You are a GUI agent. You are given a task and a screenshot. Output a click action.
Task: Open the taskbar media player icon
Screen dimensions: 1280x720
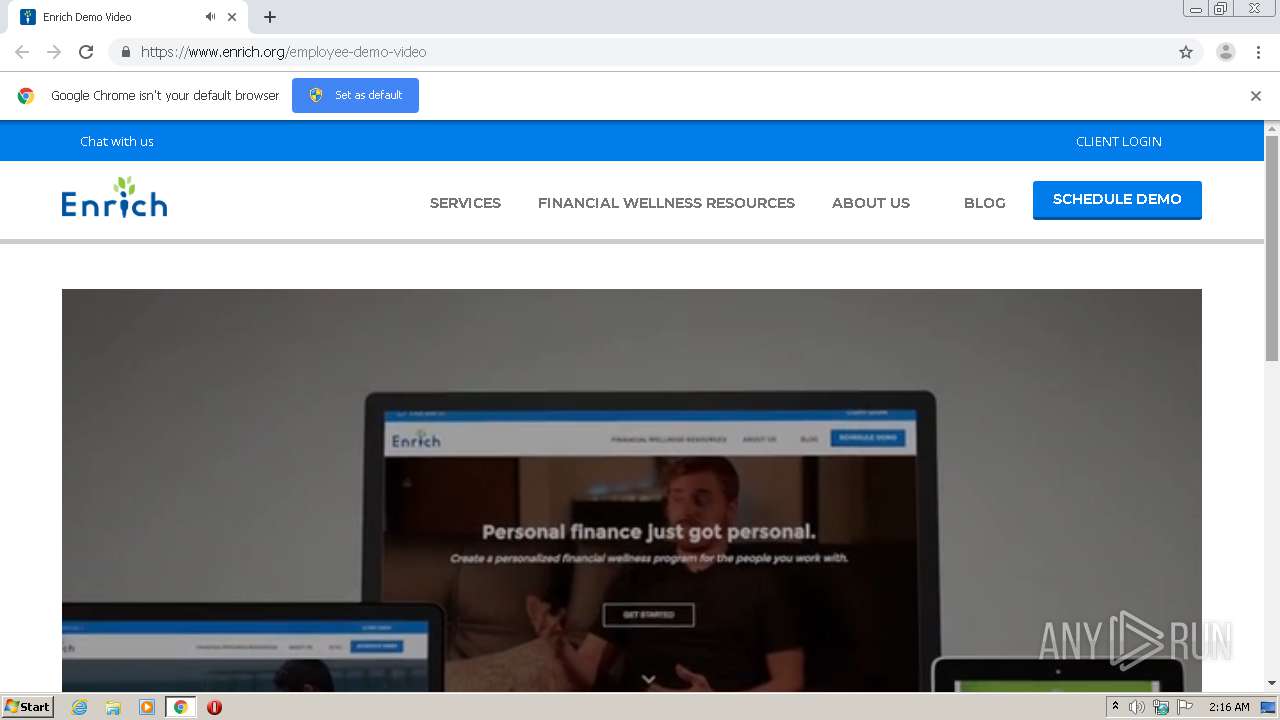point(147,707)
